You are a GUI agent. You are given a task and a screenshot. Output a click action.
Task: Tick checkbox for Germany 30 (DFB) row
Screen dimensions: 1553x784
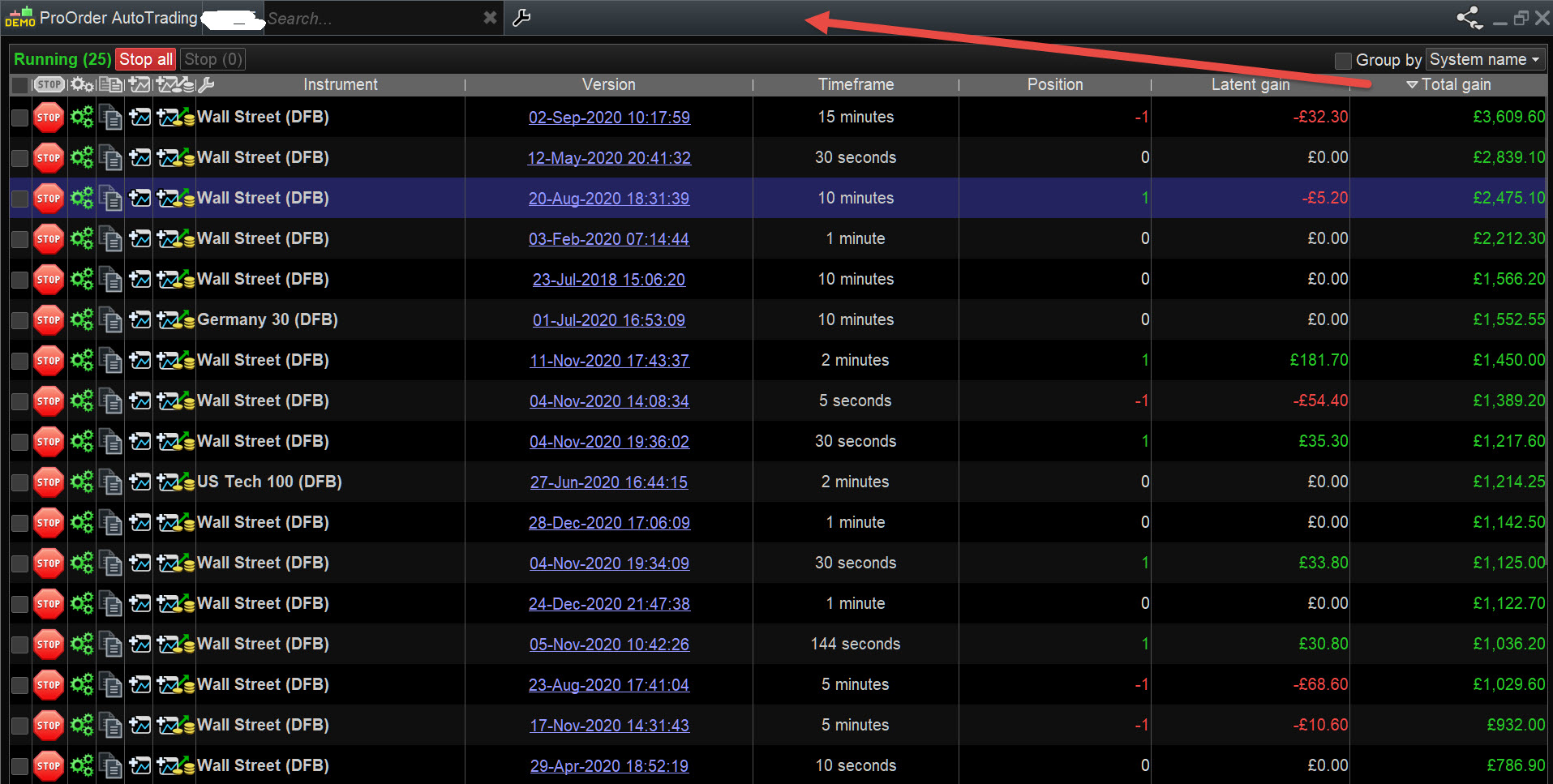point(19,320)
